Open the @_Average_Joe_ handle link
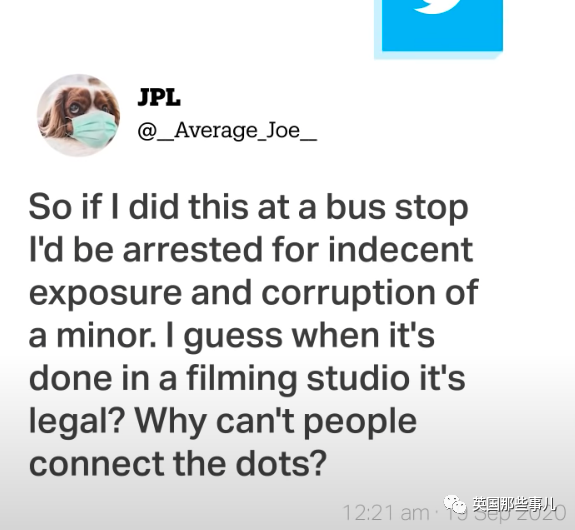 (227, 131)
